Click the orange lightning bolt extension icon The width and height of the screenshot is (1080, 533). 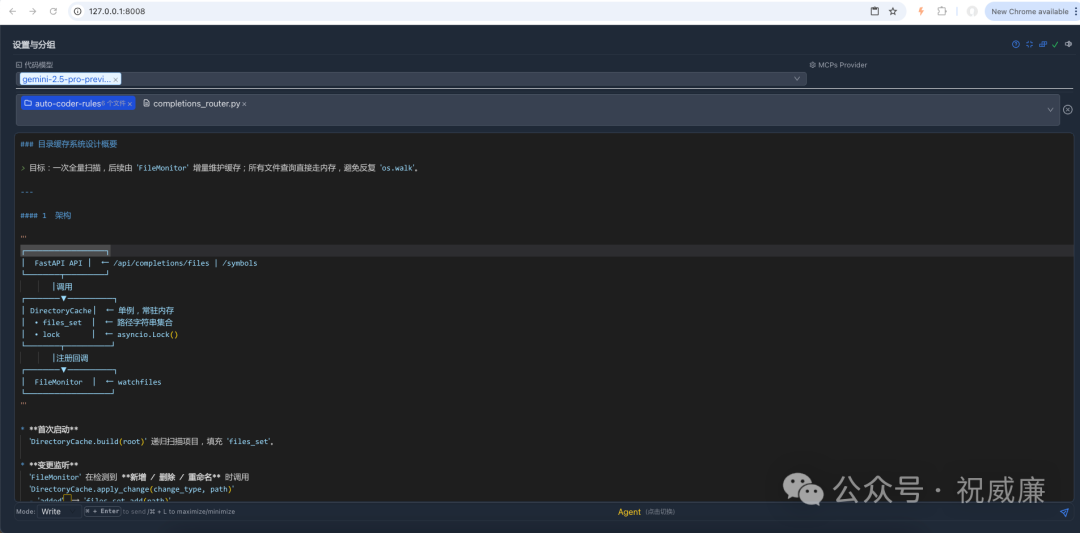coord(921,11)
